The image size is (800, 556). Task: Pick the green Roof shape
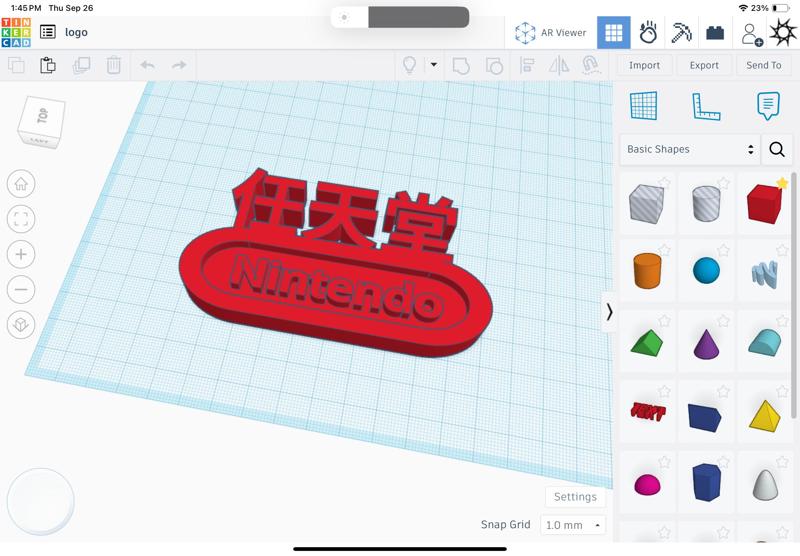pos(646,342)
